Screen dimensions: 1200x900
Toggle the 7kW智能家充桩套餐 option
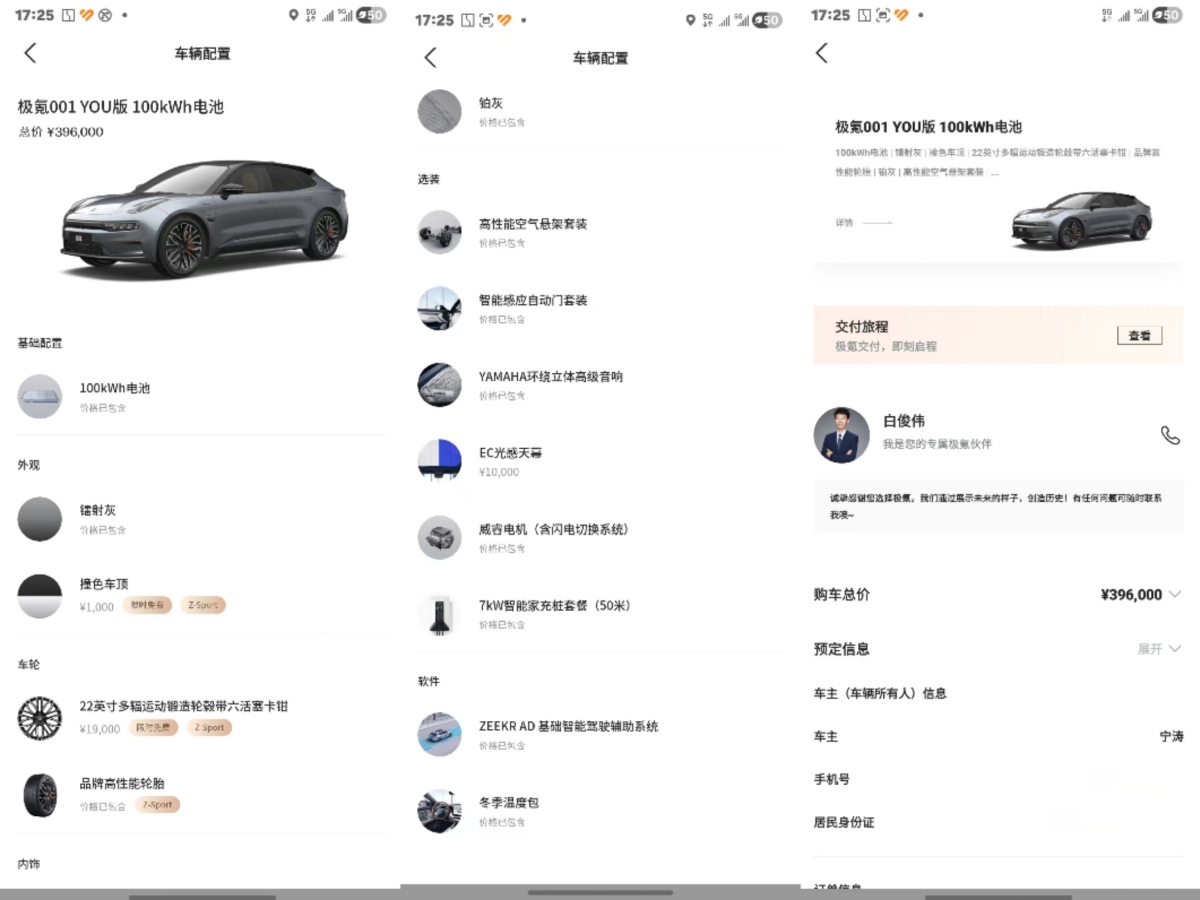[x=439, y=612]
